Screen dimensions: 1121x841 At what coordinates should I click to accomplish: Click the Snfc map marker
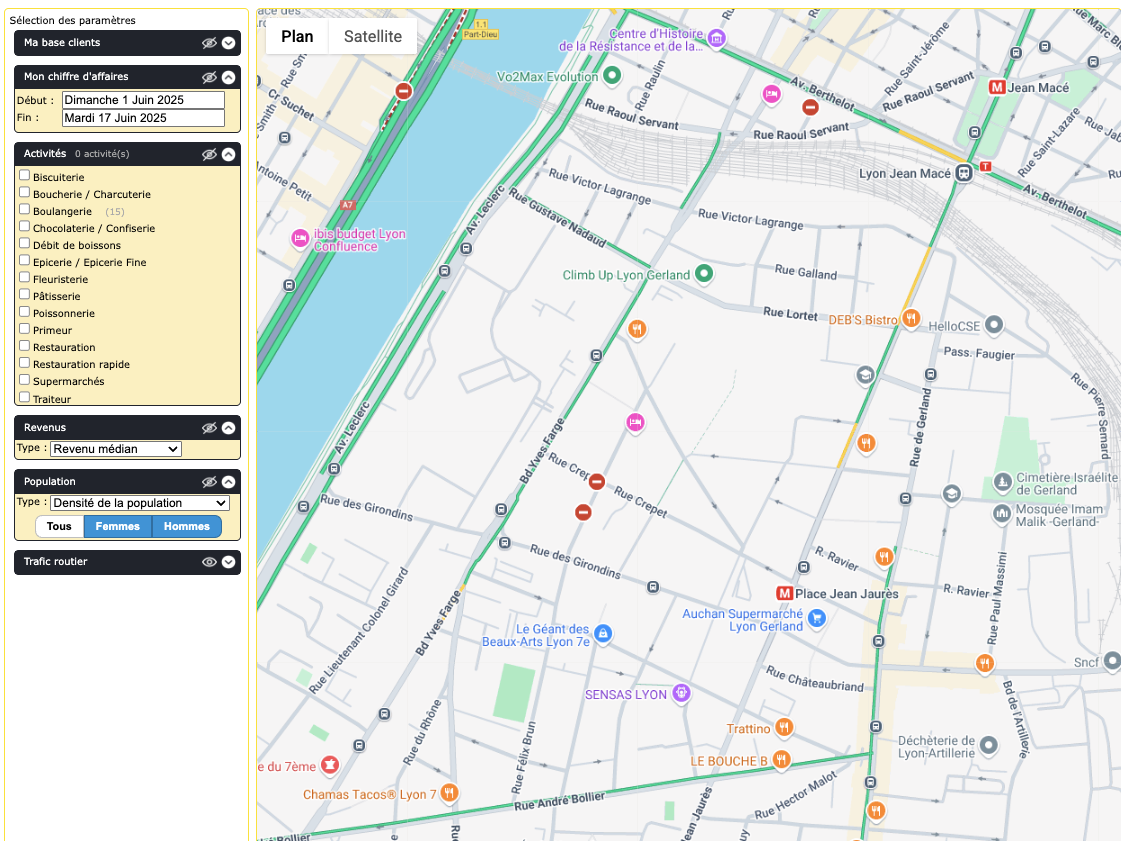tap(1112, 661)
